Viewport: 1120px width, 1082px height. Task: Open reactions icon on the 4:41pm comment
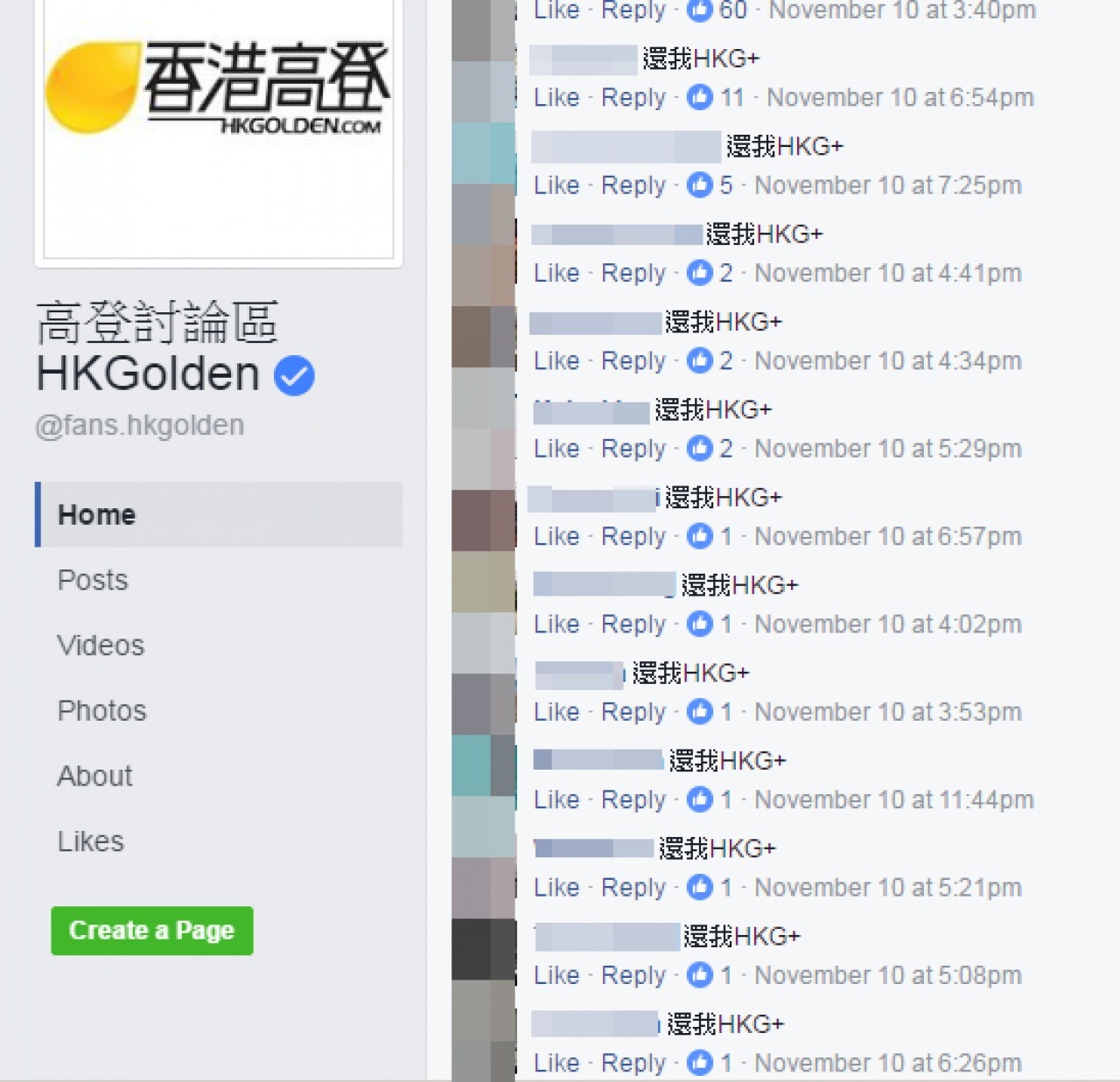(700, 272)
